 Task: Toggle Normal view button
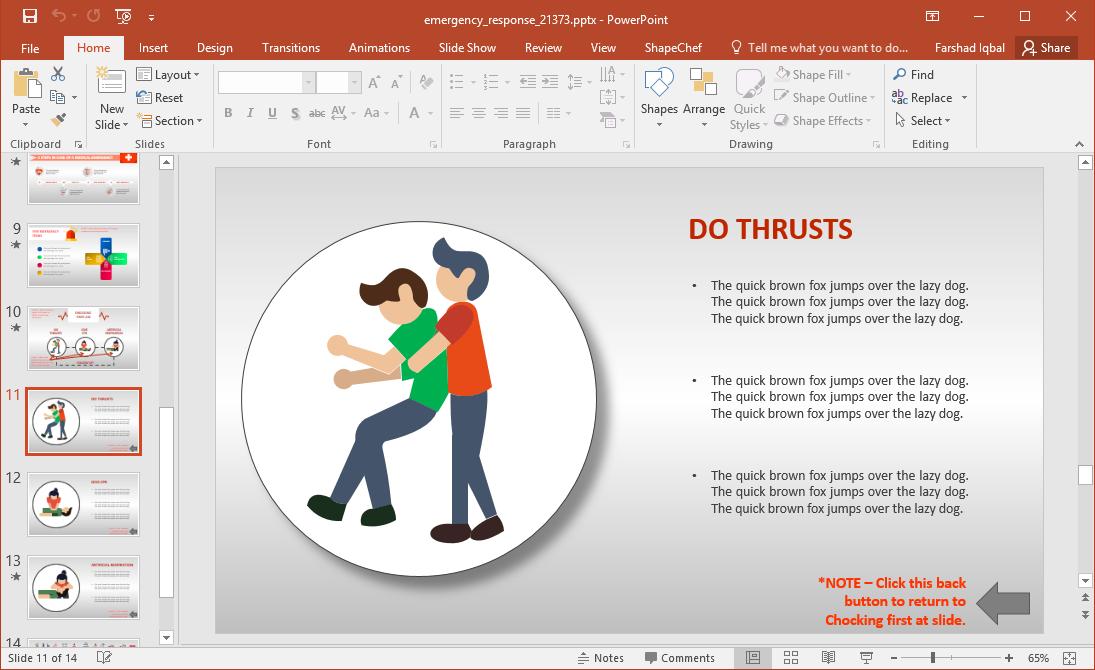753,658
